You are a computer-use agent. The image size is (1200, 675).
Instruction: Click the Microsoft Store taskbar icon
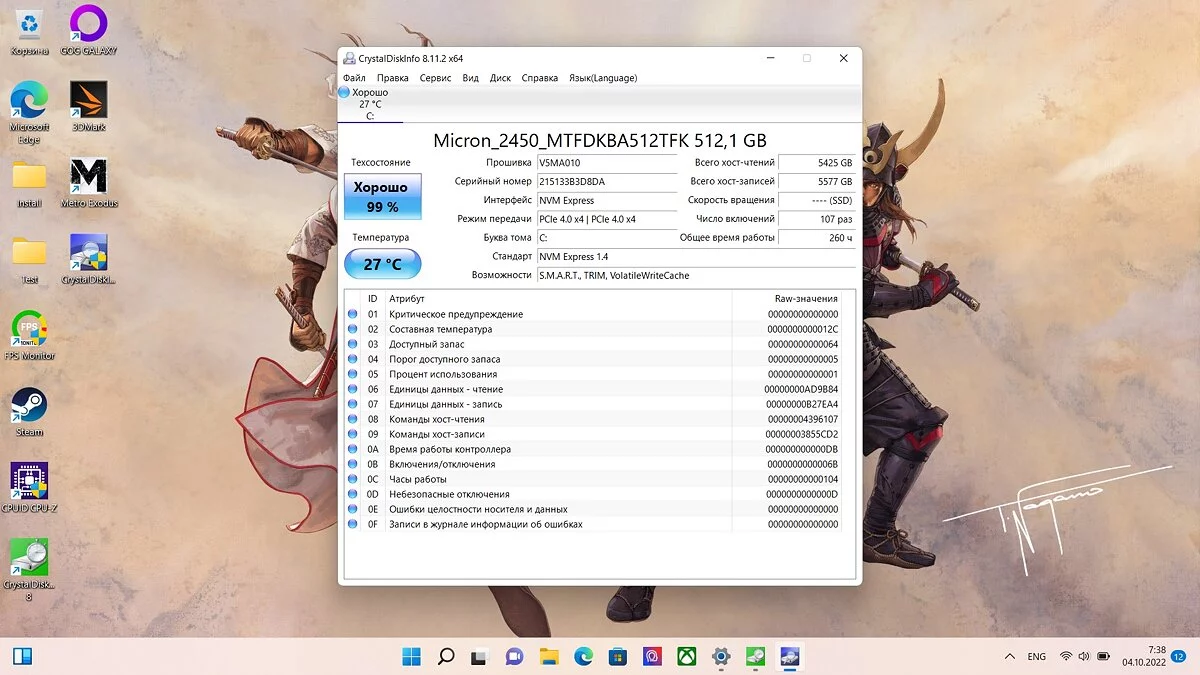[618, 657]
